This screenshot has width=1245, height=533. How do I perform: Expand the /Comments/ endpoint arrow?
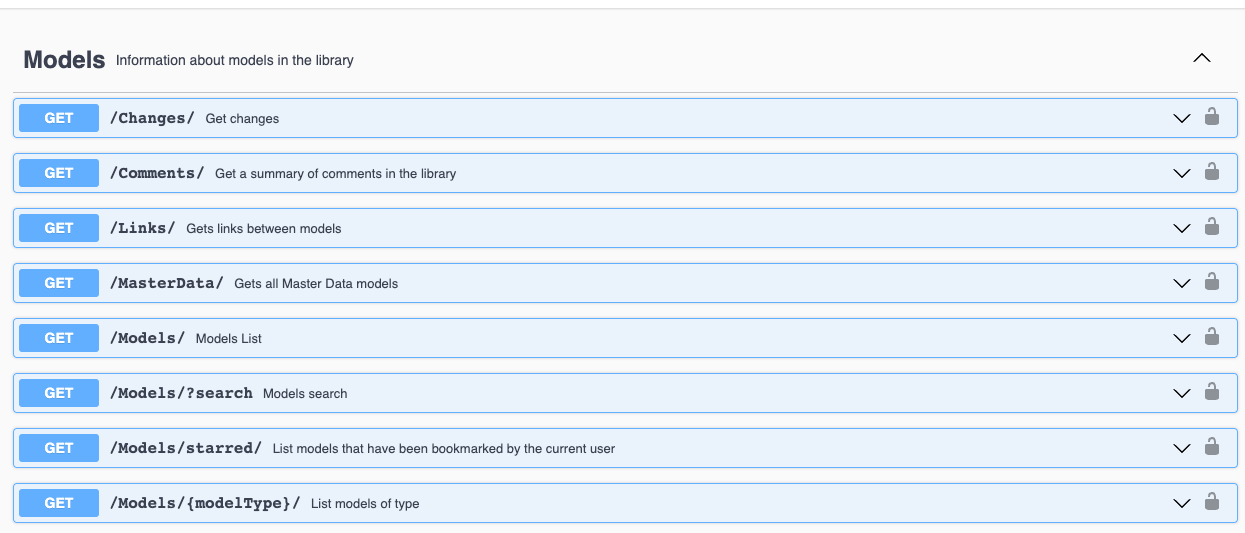click(1181, 173)
